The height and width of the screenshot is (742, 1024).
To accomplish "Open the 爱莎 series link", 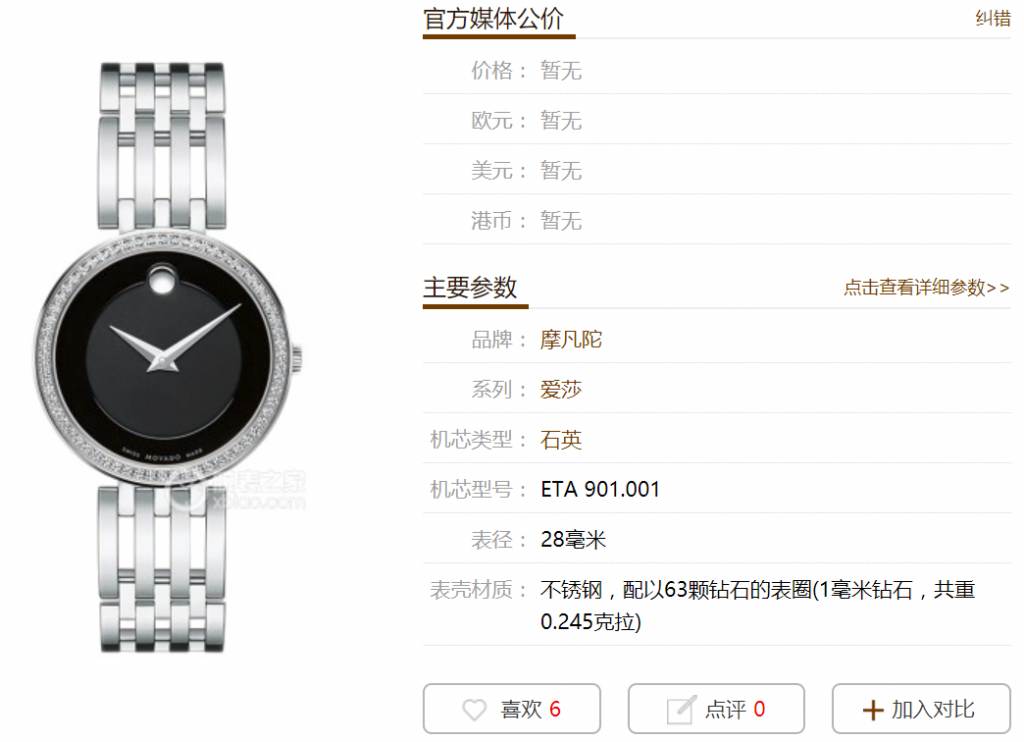I will pos(560,390).
